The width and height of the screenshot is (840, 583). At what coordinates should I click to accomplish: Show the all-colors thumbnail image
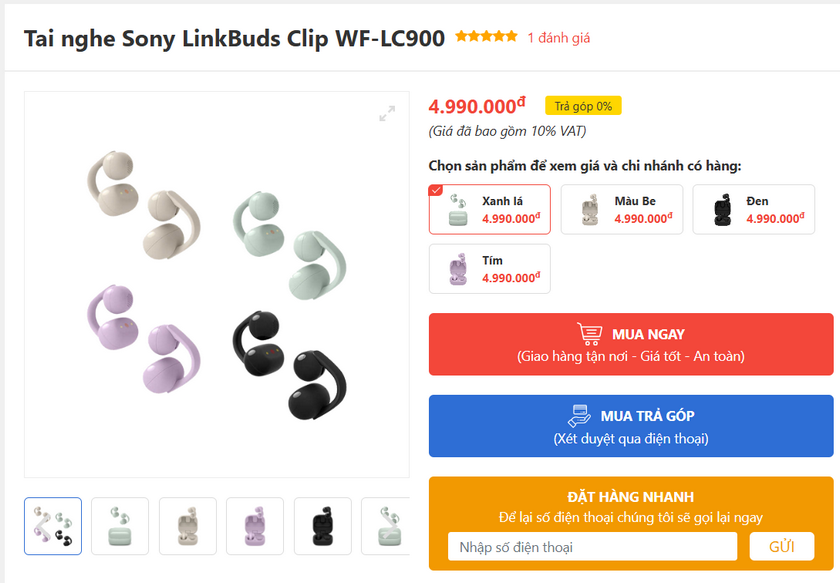(53, 526)
